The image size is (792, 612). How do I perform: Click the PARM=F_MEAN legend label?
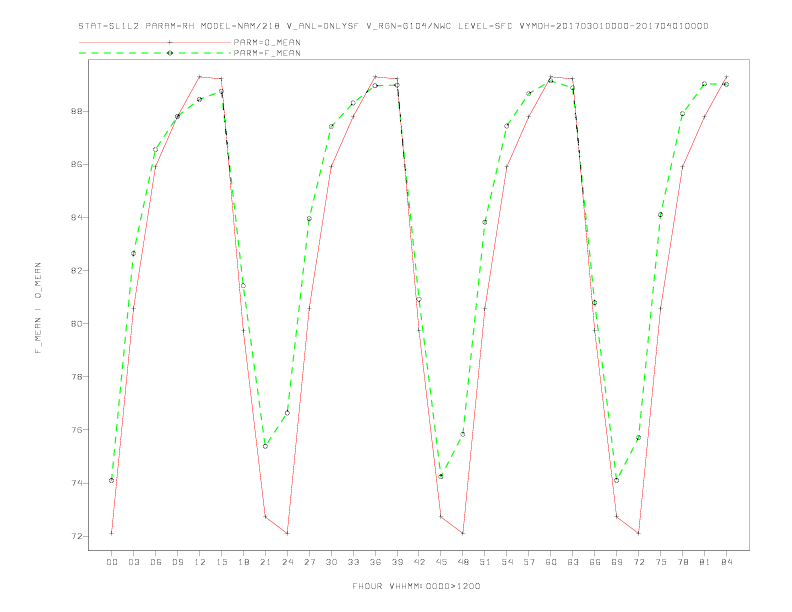[x=267, y=53]
